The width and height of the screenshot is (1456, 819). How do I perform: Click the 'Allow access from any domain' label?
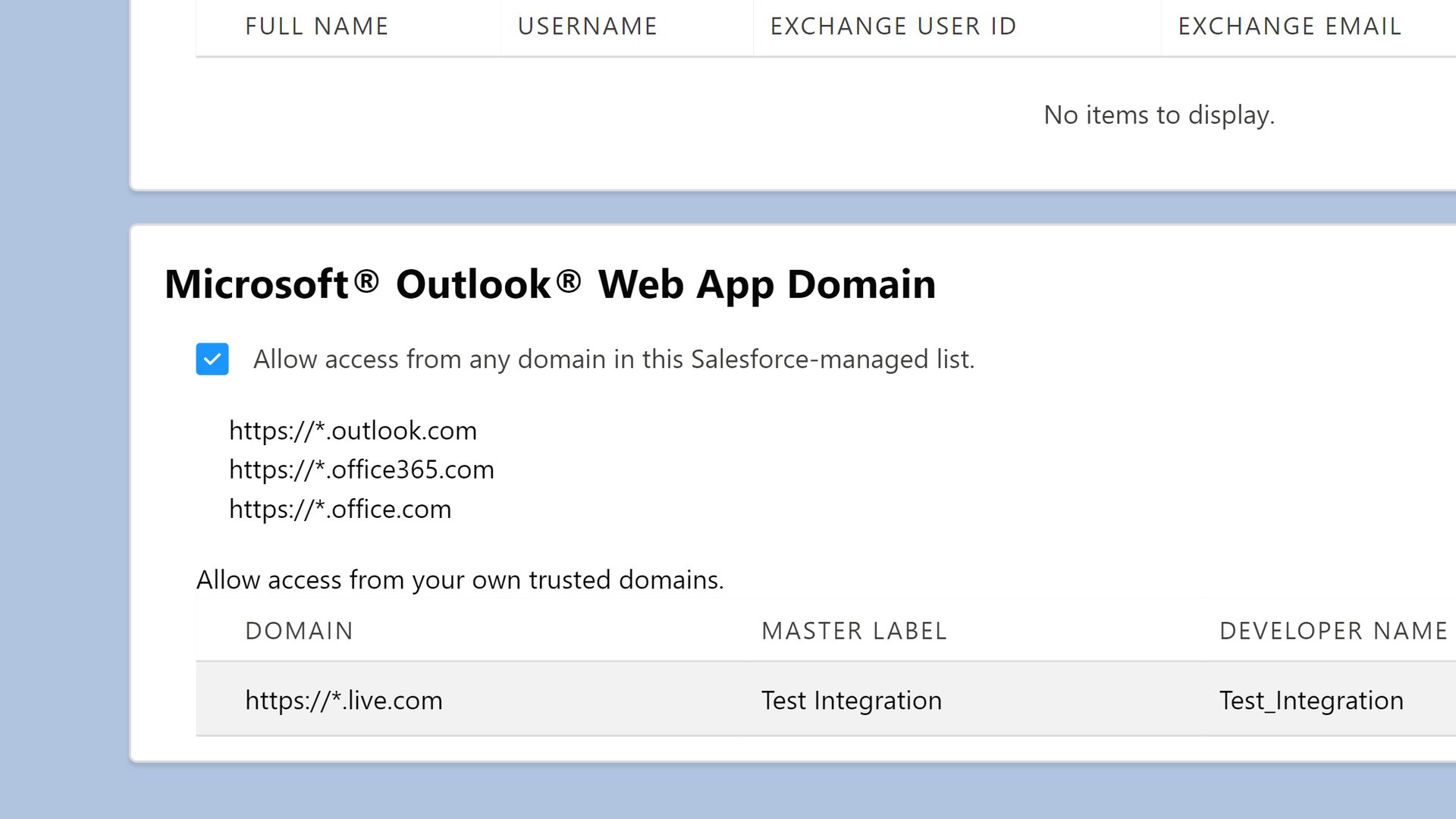(614, 359)
